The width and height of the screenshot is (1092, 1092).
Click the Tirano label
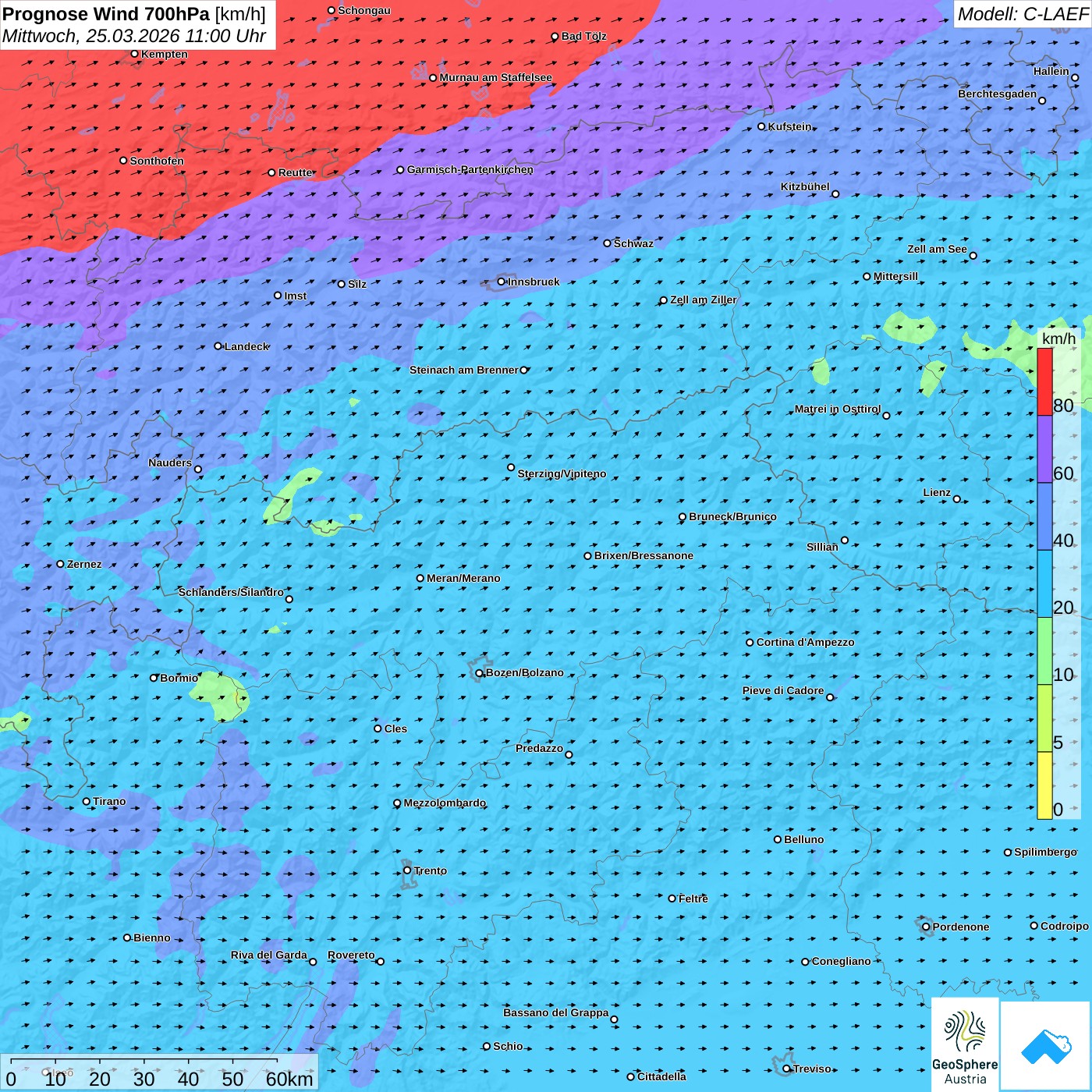[109, 801]
